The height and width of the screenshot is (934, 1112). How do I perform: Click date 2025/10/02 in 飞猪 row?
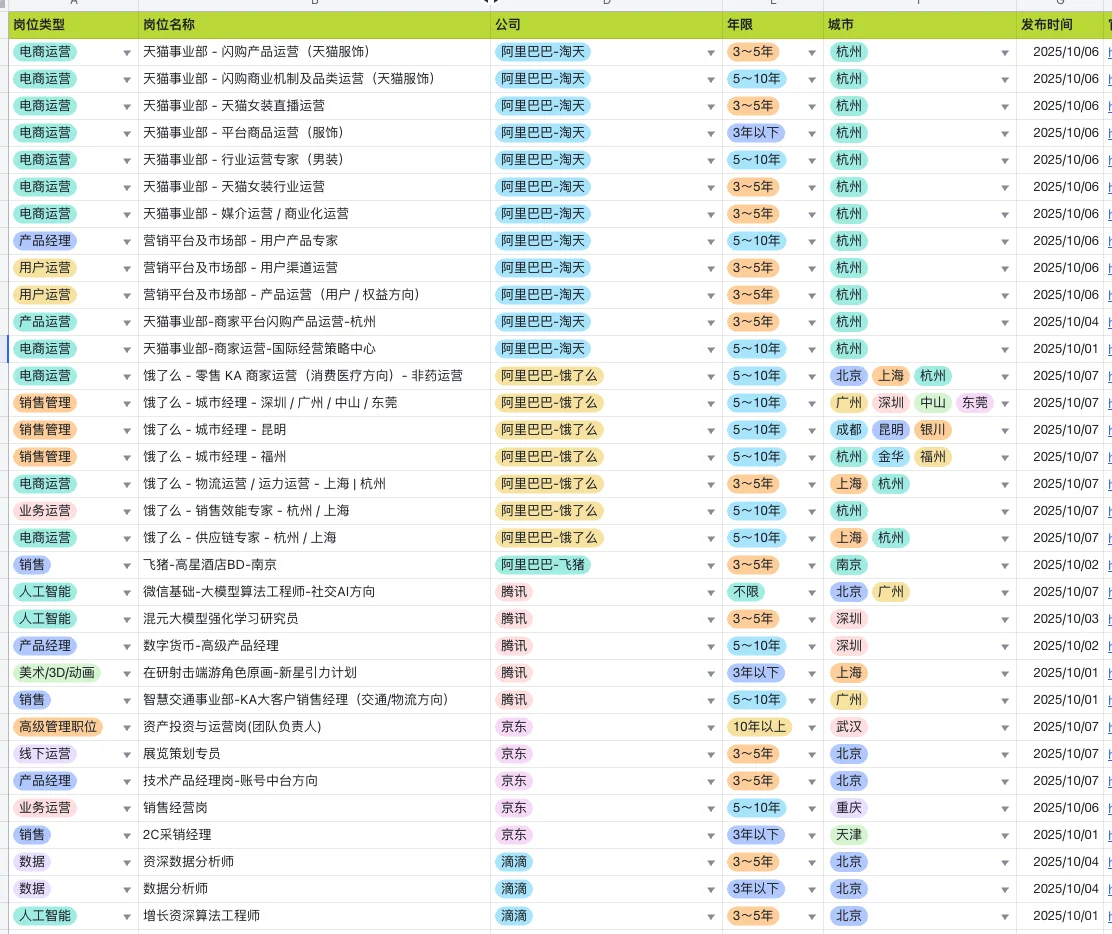1065,565
